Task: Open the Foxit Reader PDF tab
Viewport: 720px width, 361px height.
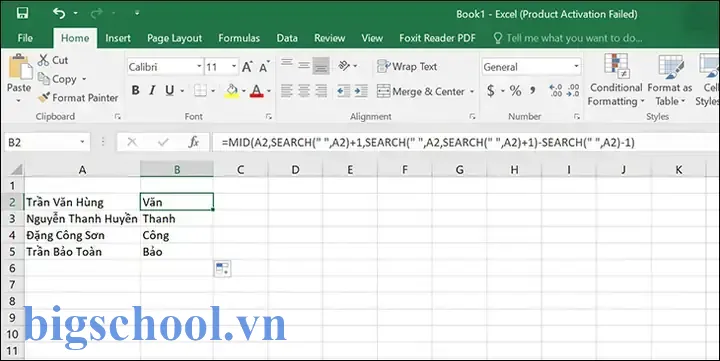Action: pos(437,38)
